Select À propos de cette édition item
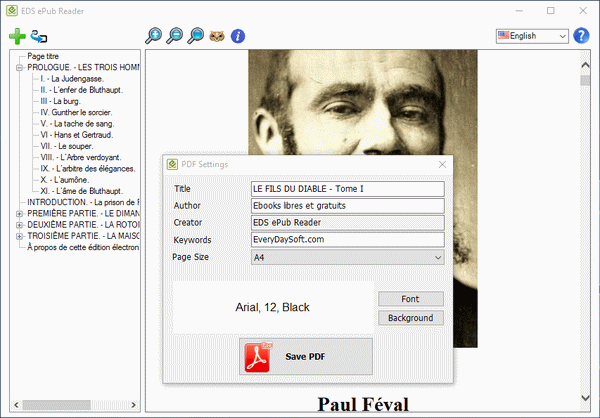This screenshot has height=418, width=600. click(83, 247)
